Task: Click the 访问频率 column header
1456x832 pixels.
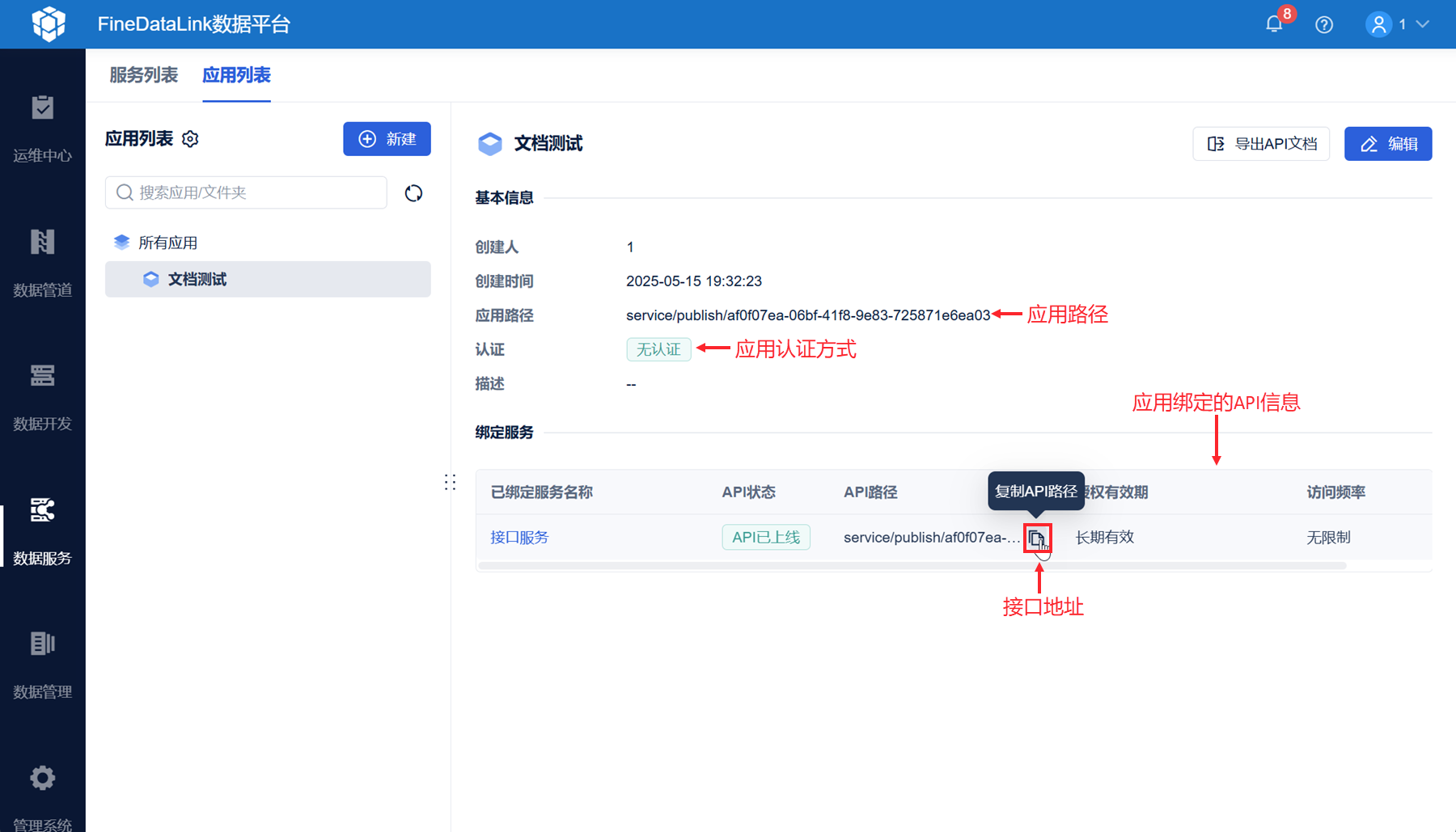Action: 1336,492
